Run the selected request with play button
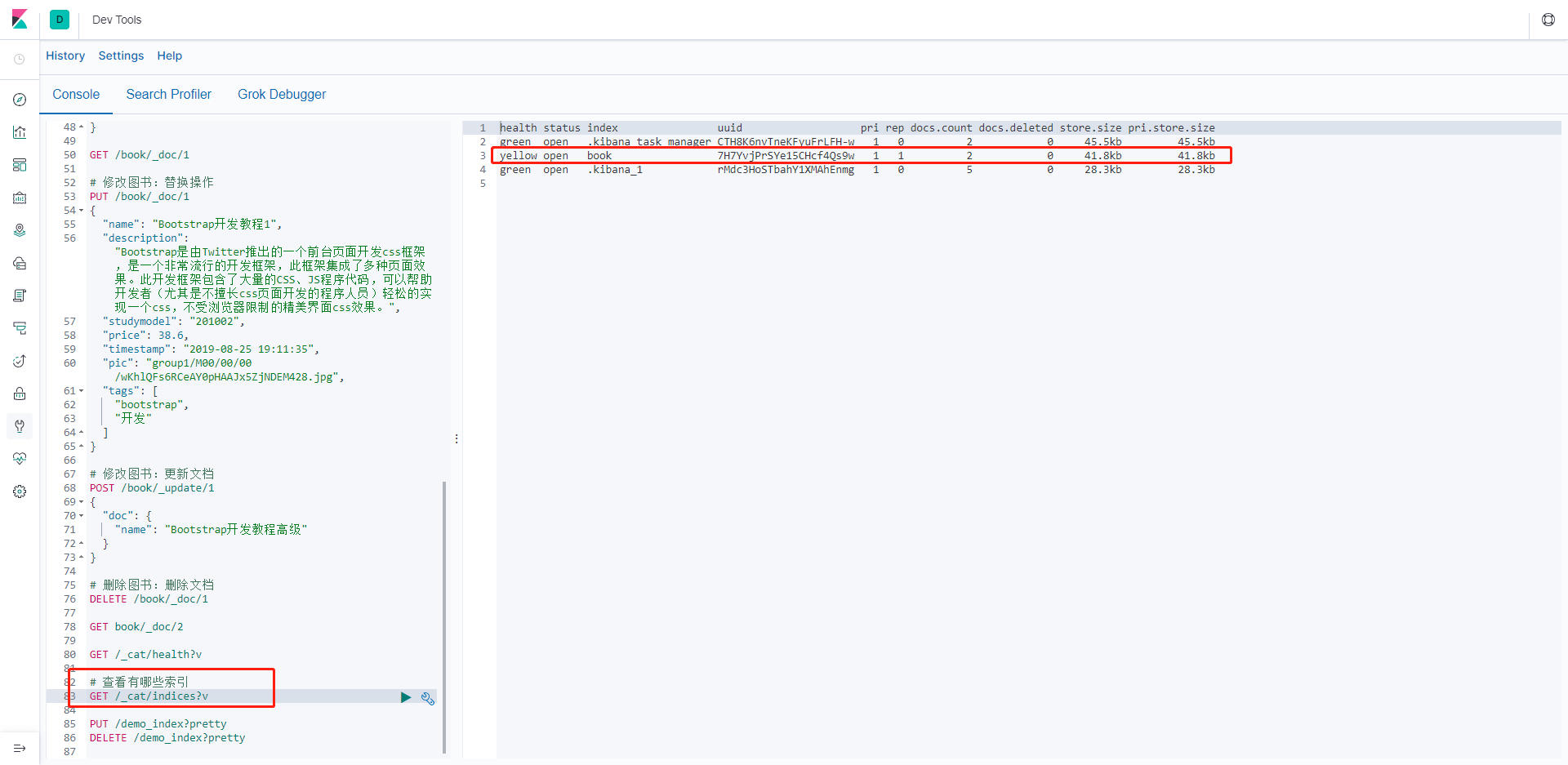The image size is (1568, 765). [x=406, y=697]
